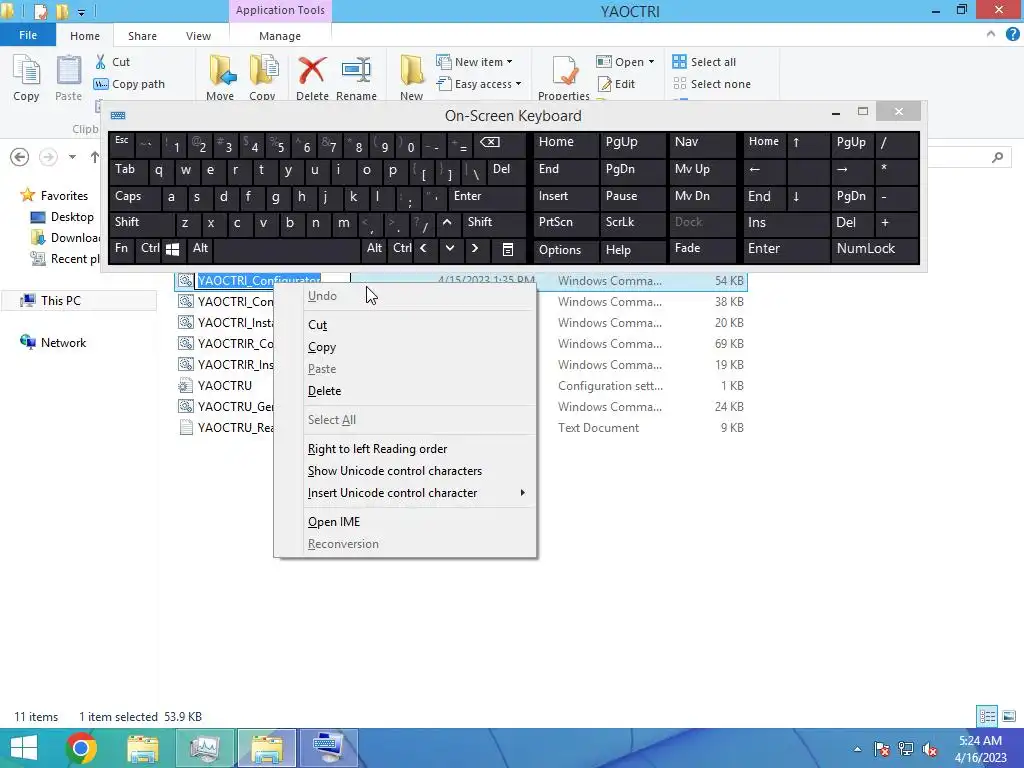Viewport: 1024px width, 768px height.
Task: Switch to large icons view in status bar
Action: pyautogui.click(x=1009, y=716)
